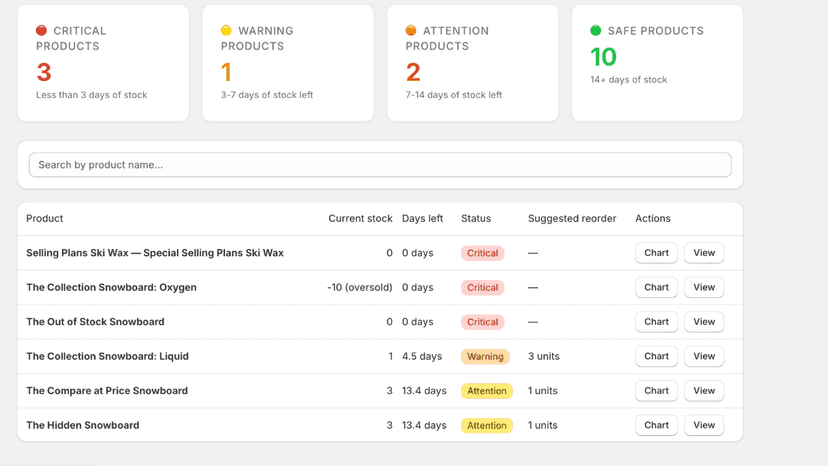Click the green Safe Products status dot

596,31
